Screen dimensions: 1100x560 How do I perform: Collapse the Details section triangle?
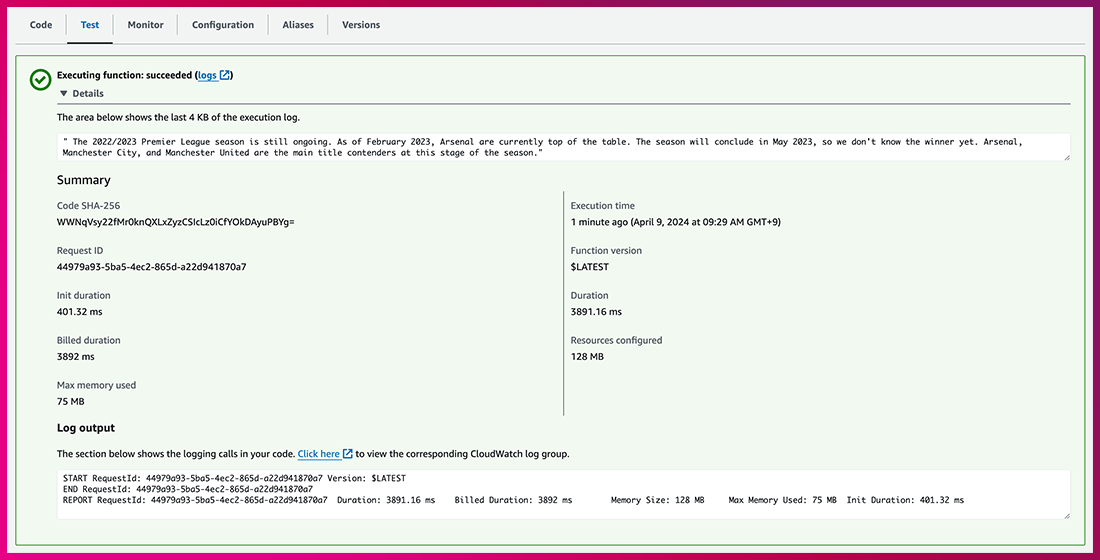[64, 94]
